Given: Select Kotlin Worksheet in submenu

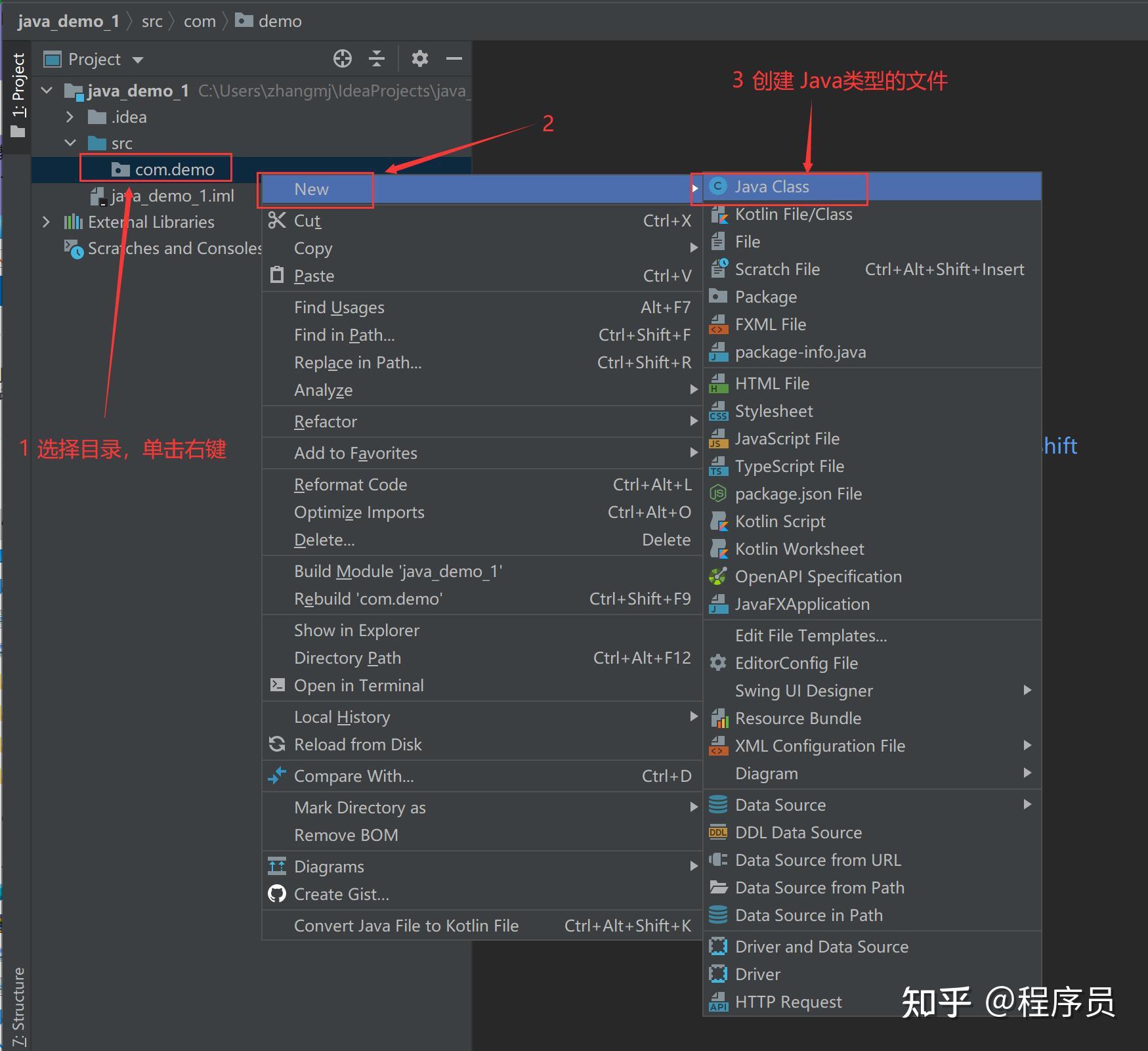Looking at the screenshot, I should (872, 549).
